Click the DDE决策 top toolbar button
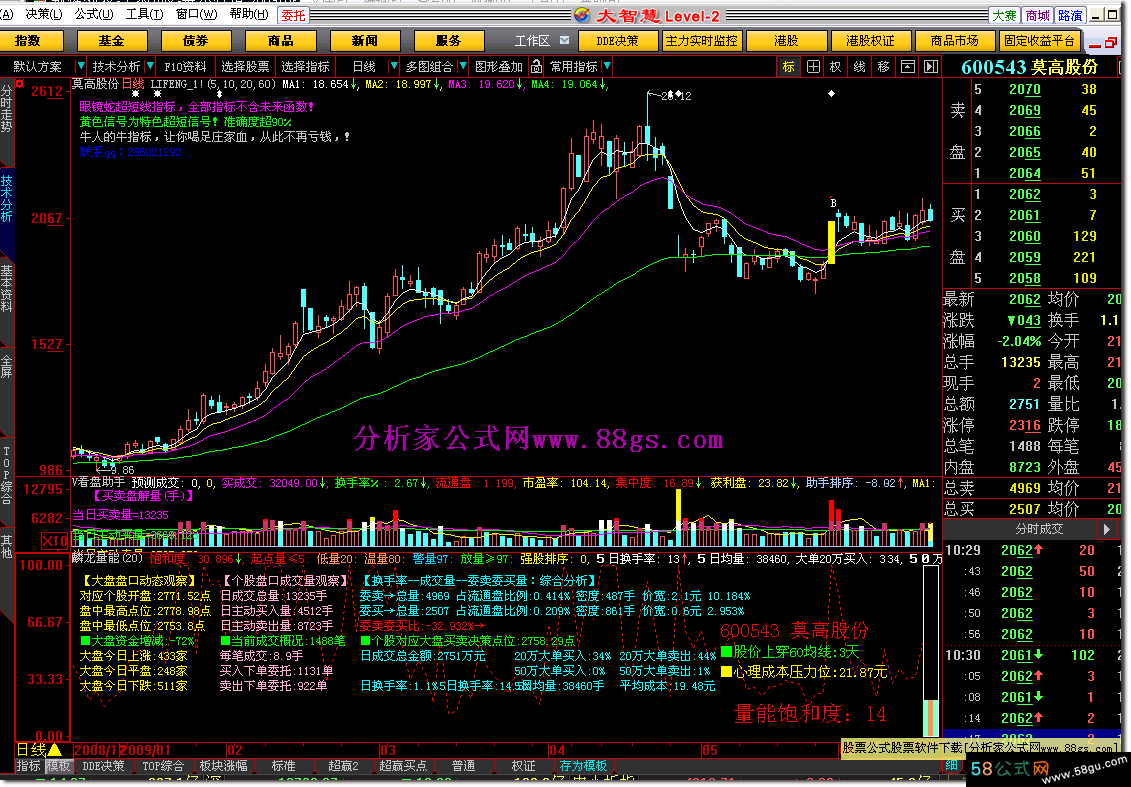This screenshot has height=787, width=1131. [617, 40]
